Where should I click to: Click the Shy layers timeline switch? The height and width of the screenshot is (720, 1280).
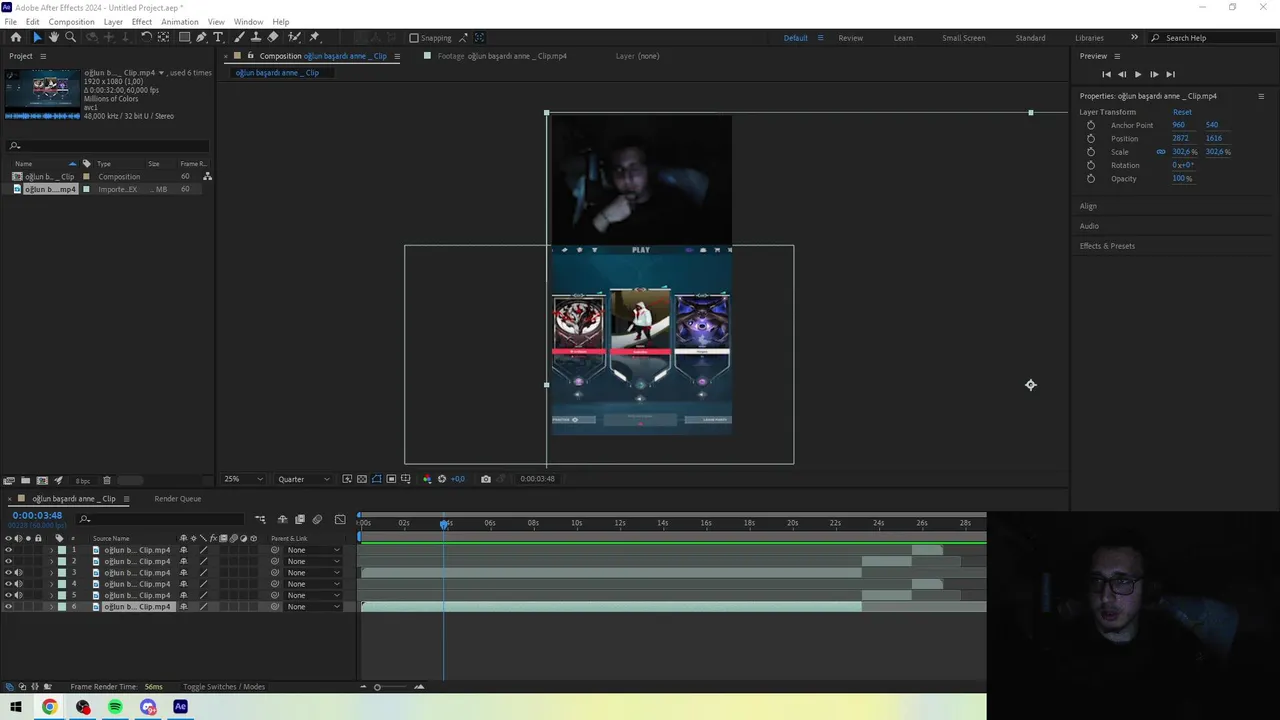pyautogui.click(x=282, y=519)
